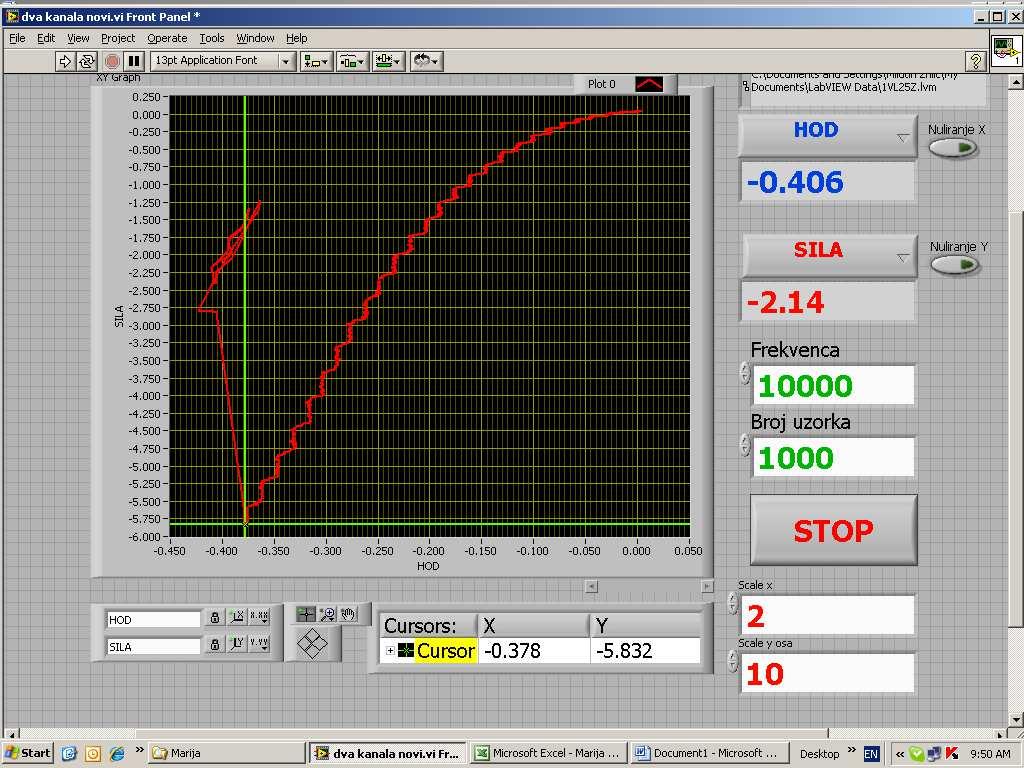Click the Broj uzorka stepper control
1024x768 pixels.
pyautogui.click(x=745, y=445)
